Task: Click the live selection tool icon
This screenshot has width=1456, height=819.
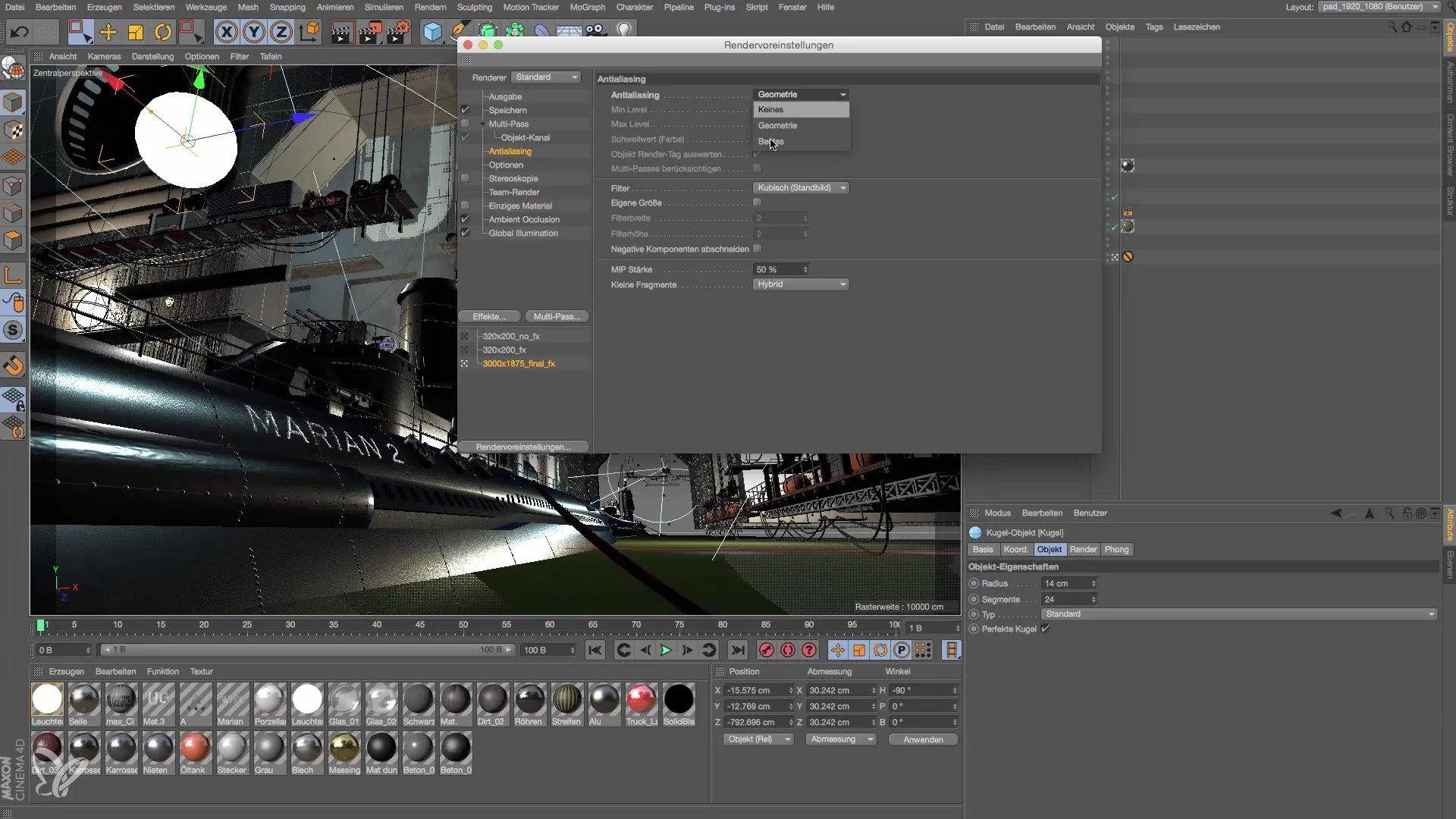Action: point(80,32)
